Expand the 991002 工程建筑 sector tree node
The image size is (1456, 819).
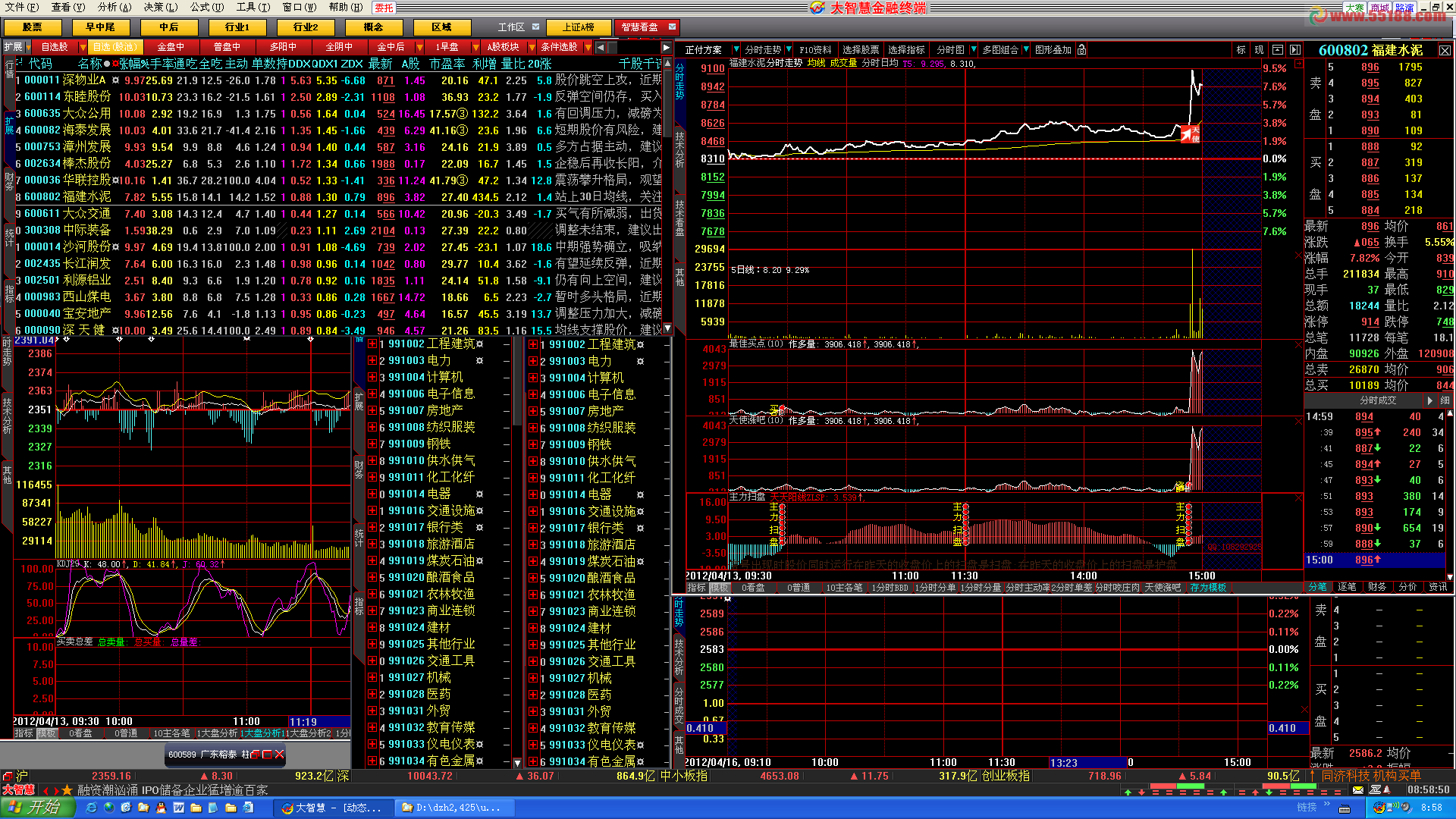tap(372, 344)
